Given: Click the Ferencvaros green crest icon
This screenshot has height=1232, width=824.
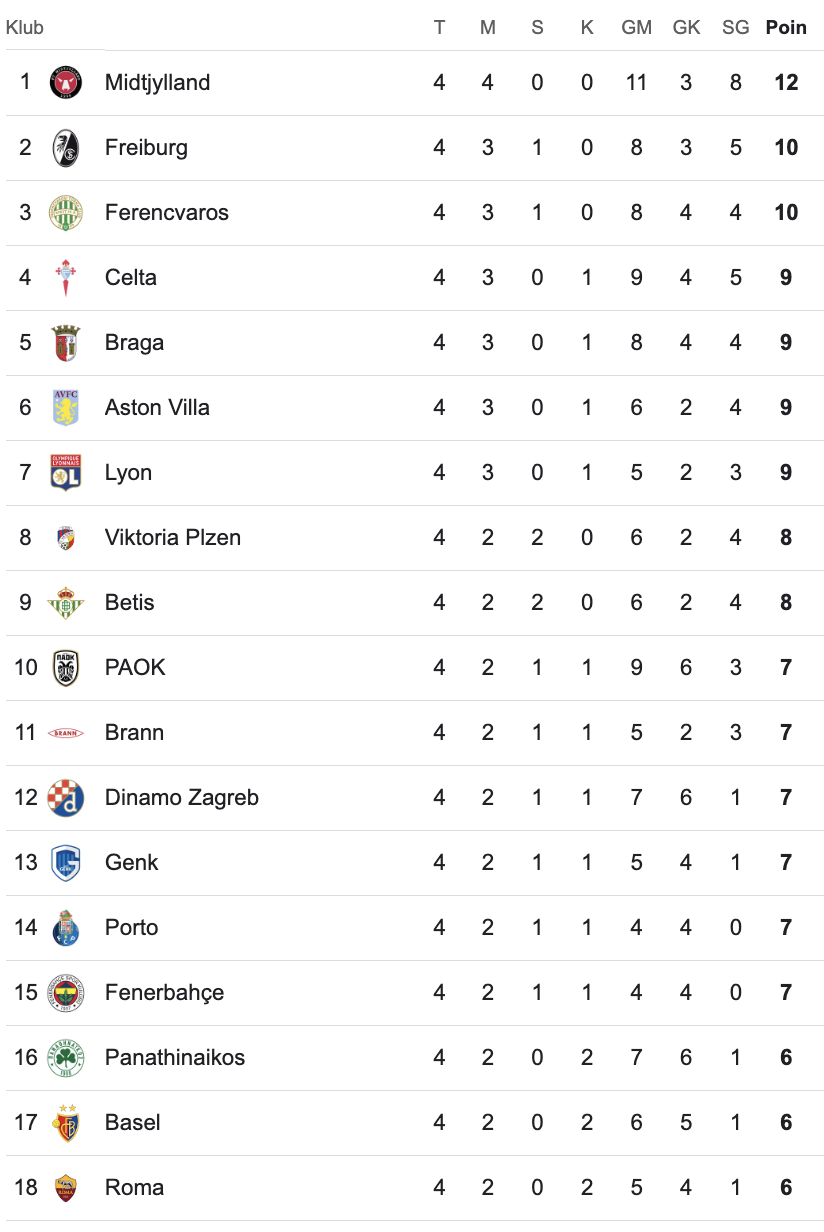Looking at the screenshot, I should coord(66,212).
